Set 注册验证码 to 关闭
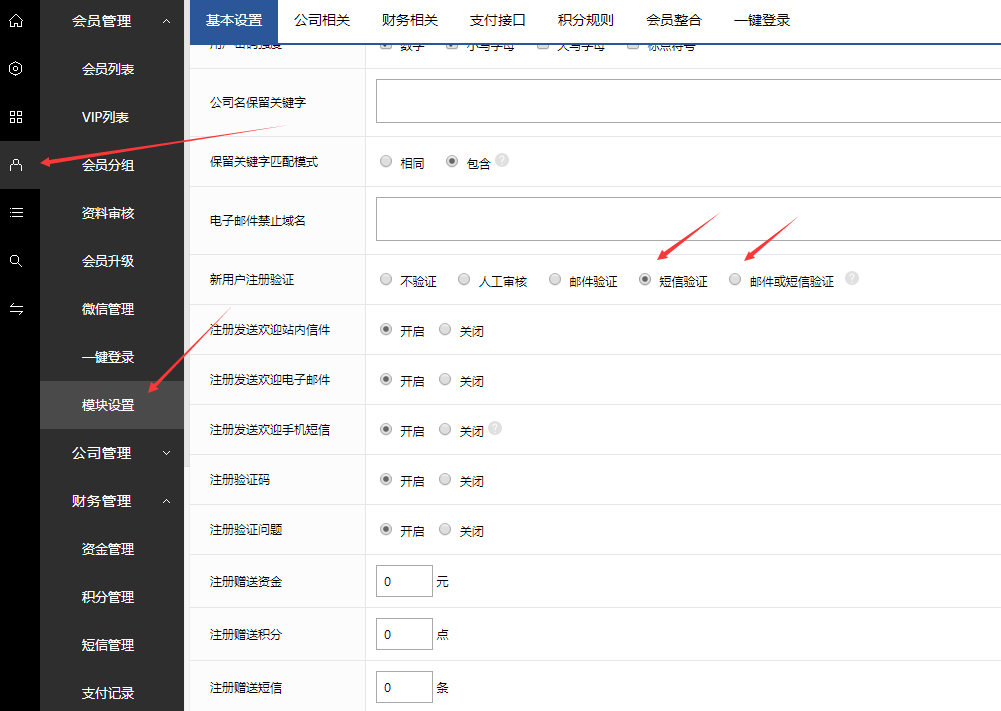Image resolution: width=1001 pixels, height=711 pixels. (x=445, y=480)
